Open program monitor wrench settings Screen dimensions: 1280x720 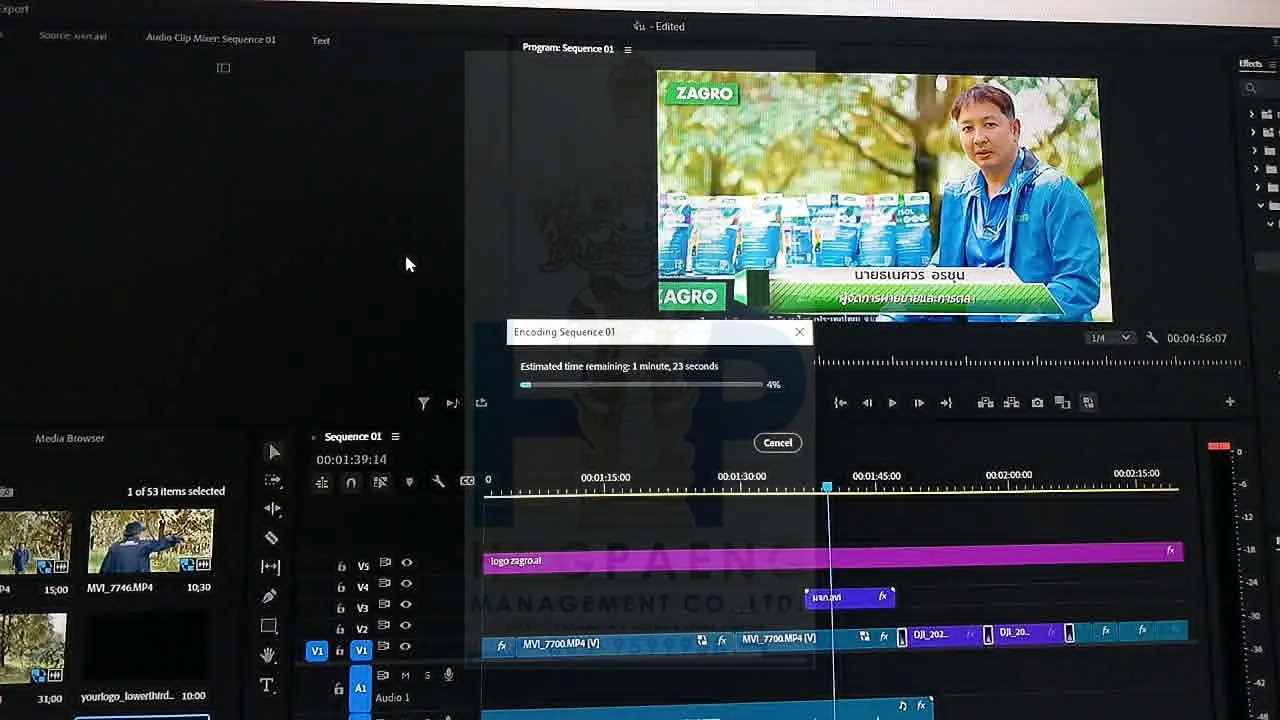[1152, 338]
